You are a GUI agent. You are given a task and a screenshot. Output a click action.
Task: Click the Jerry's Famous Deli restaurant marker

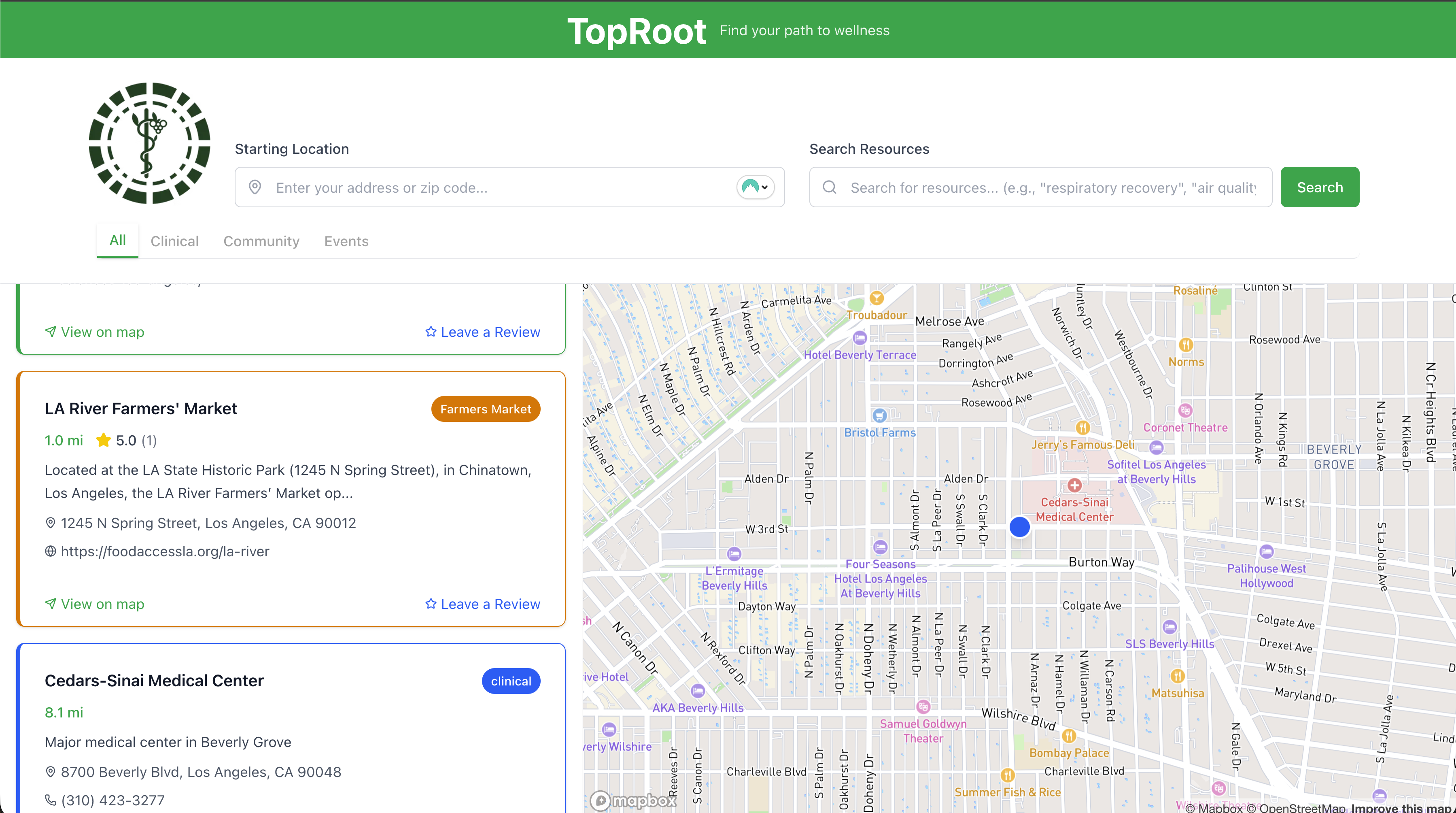pyautogui.click(x=1082, y=428)
